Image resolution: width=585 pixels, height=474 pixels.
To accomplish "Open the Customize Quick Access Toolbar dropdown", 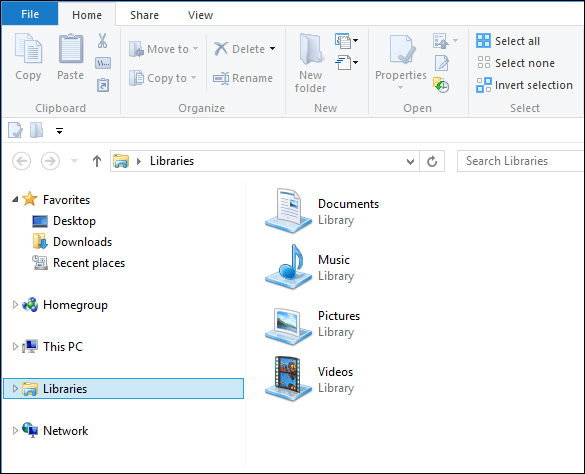I will (59, 131).
